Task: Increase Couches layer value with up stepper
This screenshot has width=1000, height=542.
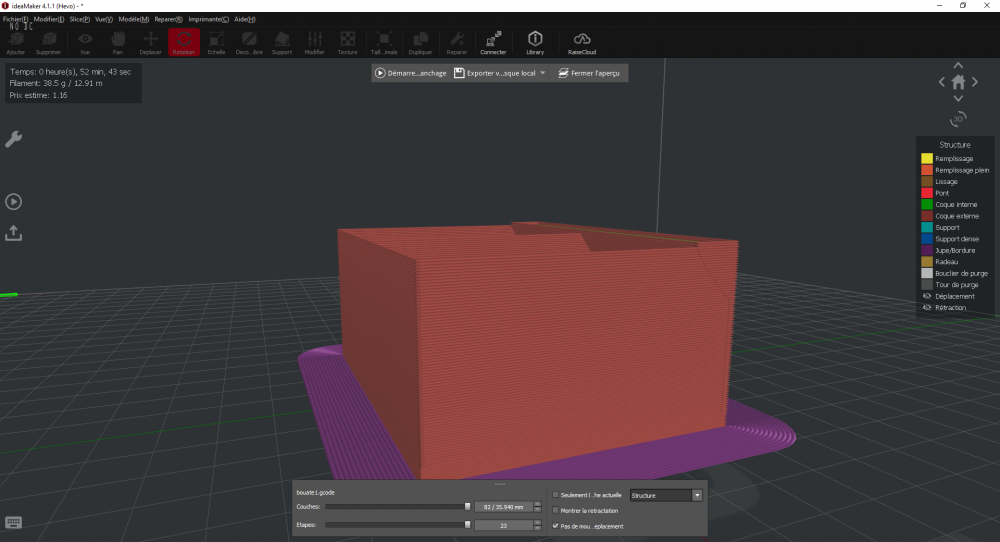Action: (x=538, y=504)
